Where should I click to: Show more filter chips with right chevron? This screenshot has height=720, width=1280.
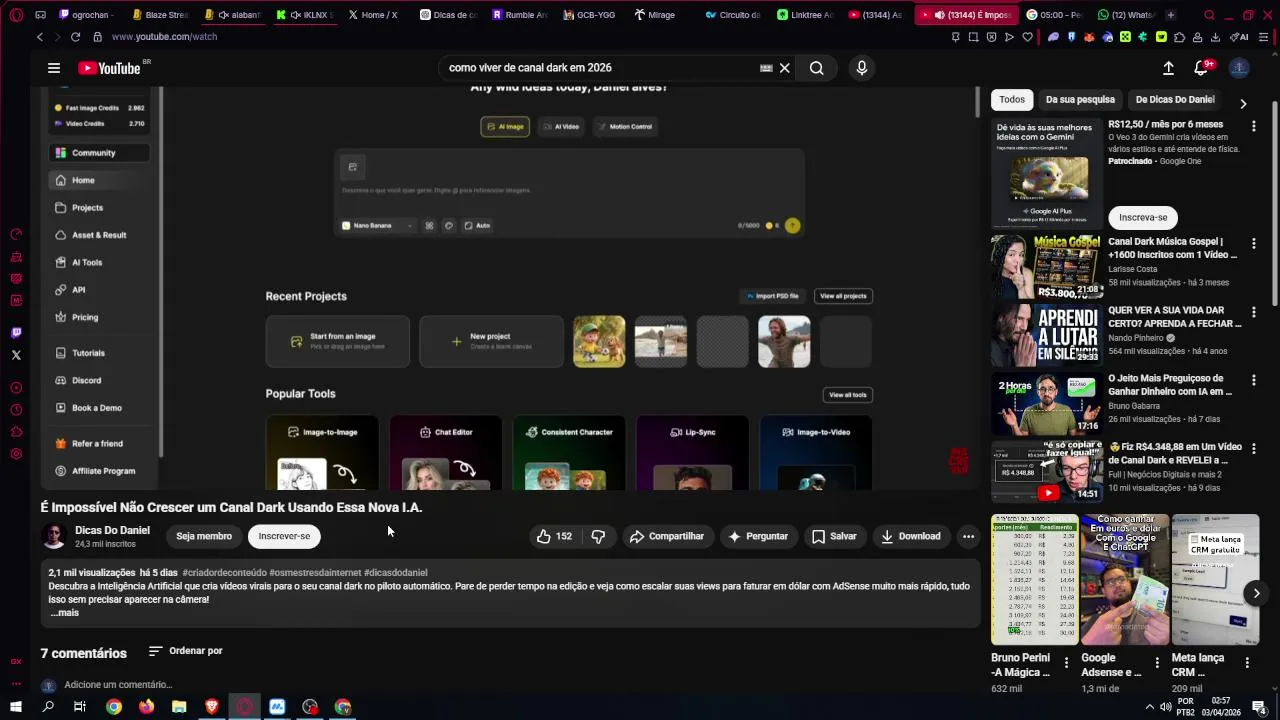pos(1243,103)
